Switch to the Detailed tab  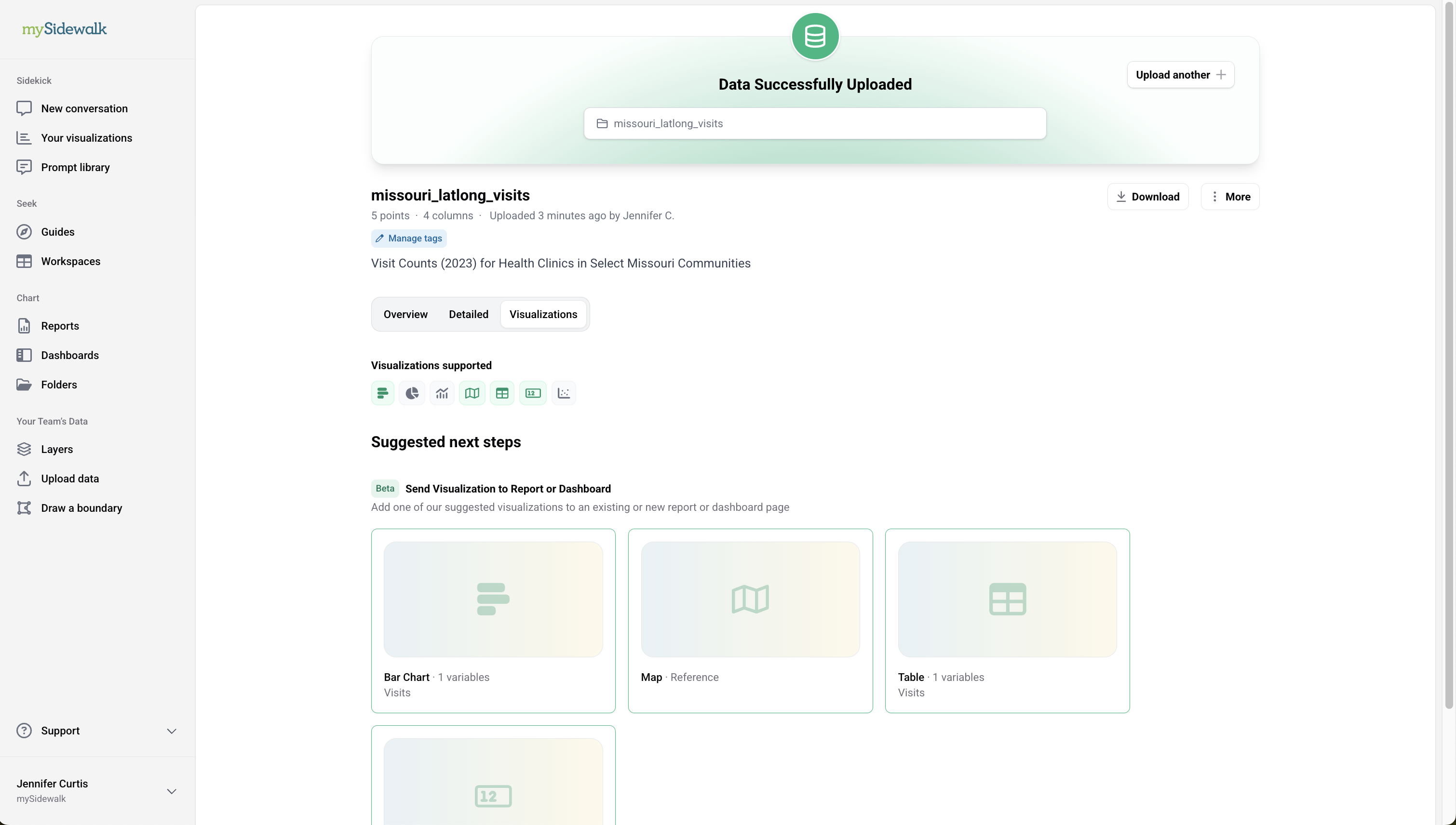[468, 315]
